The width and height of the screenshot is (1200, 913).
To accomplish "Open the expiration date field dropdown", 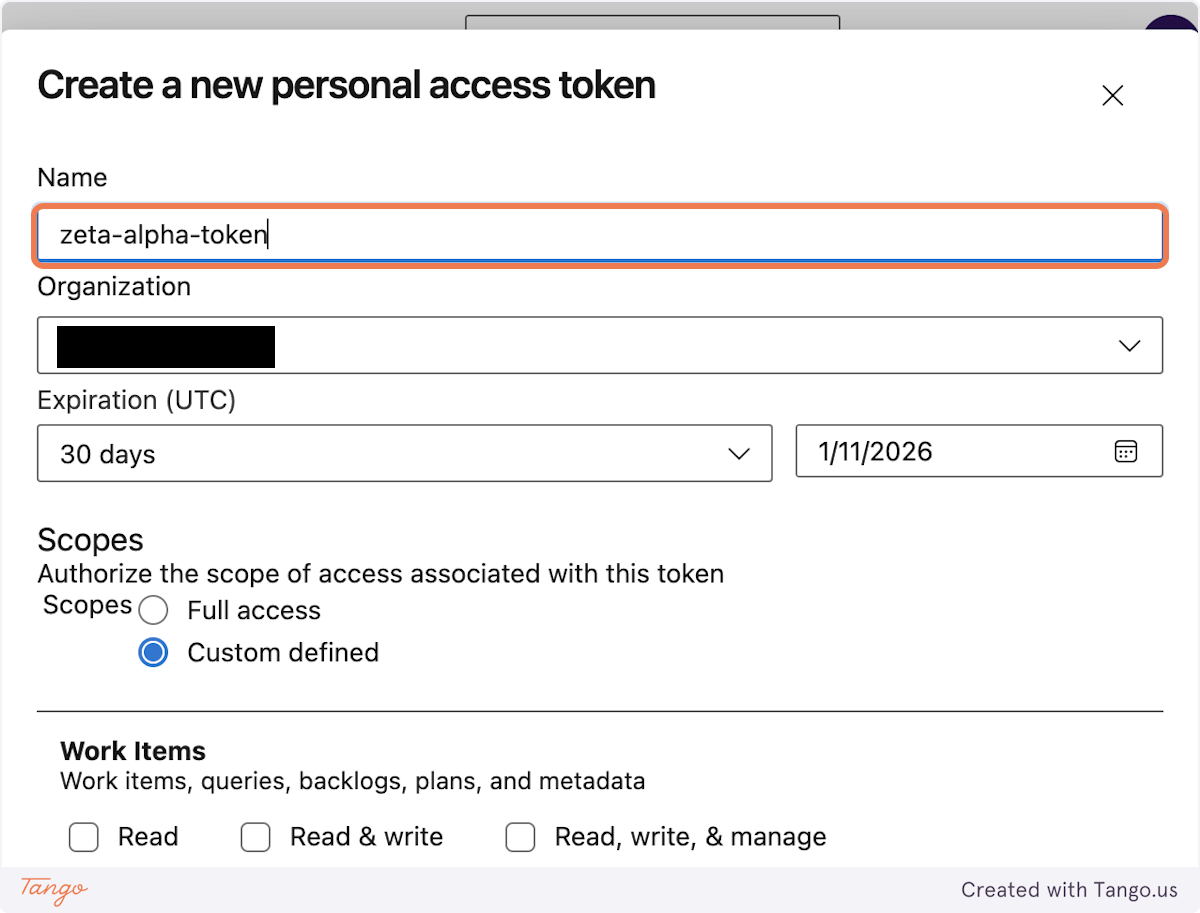I will 978,451.
